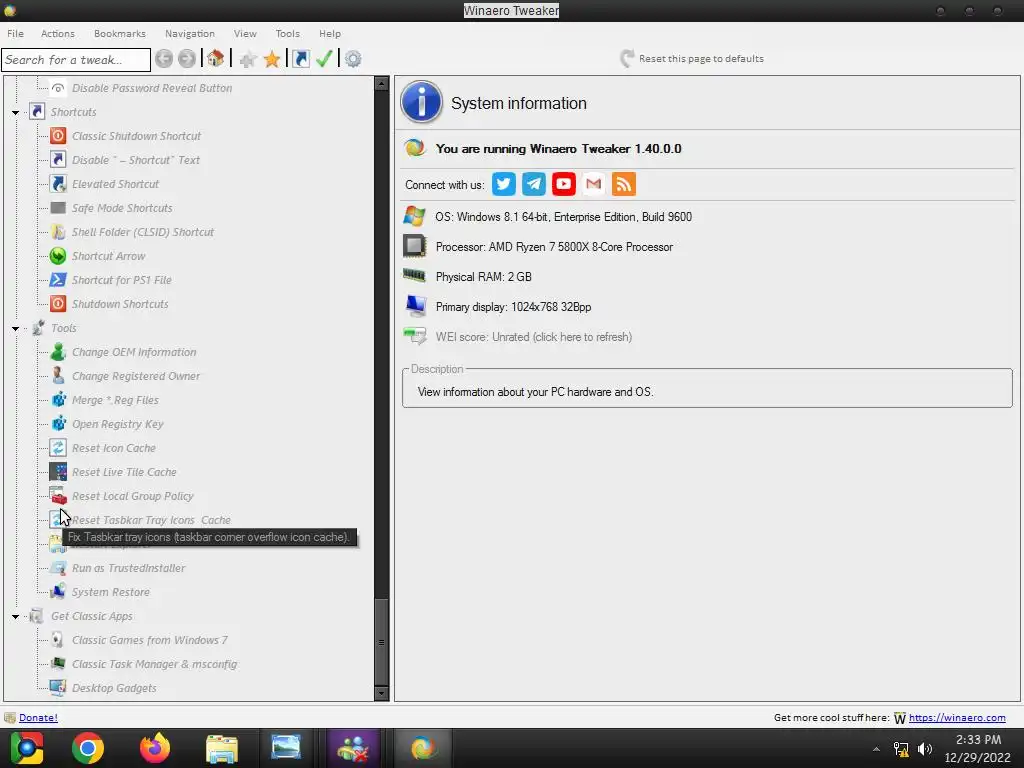Open the Navigation menu
This screenshot has height=768, width=1024.
coord(189,33)
